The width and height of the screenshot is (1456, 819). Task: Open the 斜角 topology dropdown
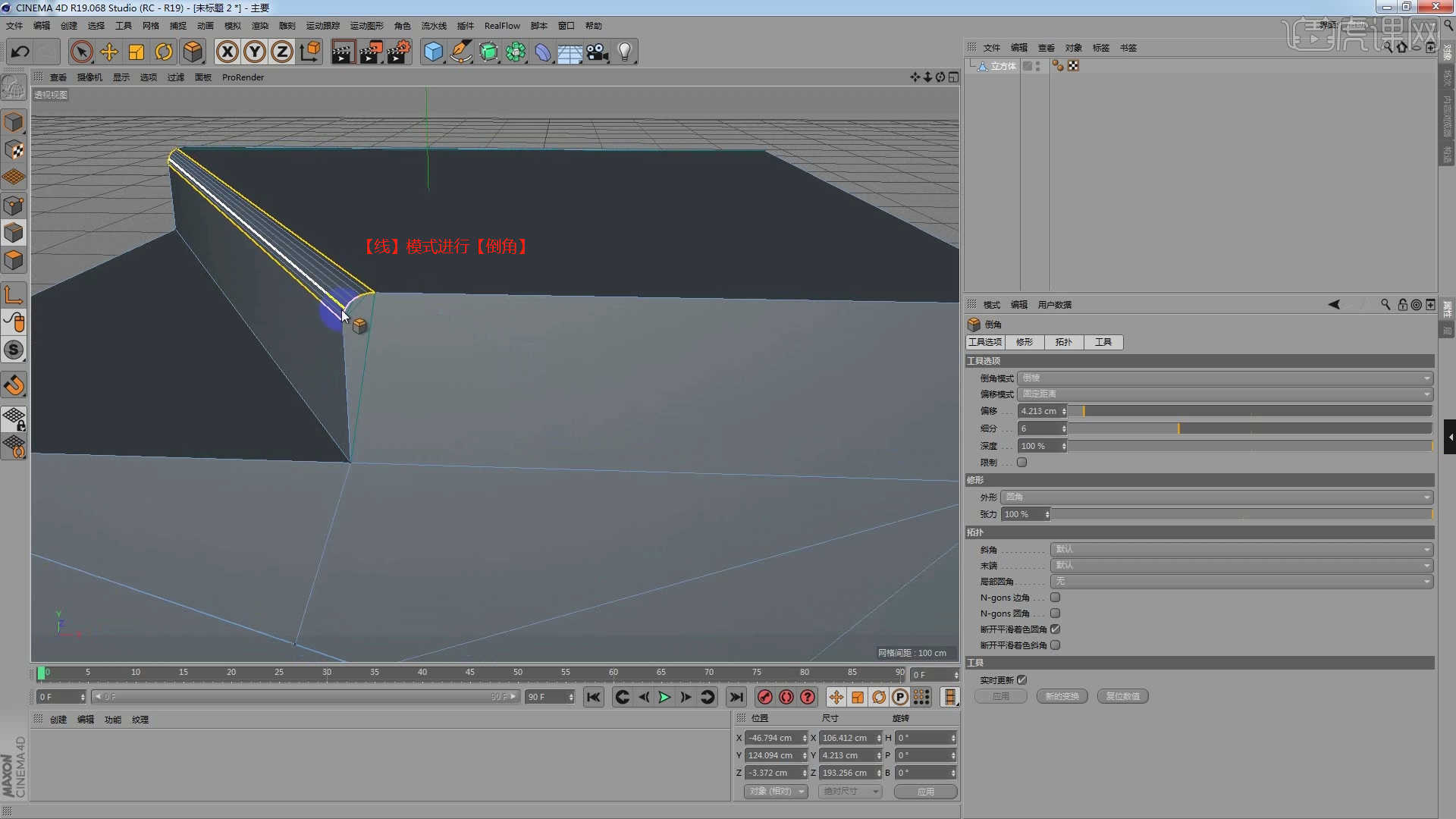1241,549
